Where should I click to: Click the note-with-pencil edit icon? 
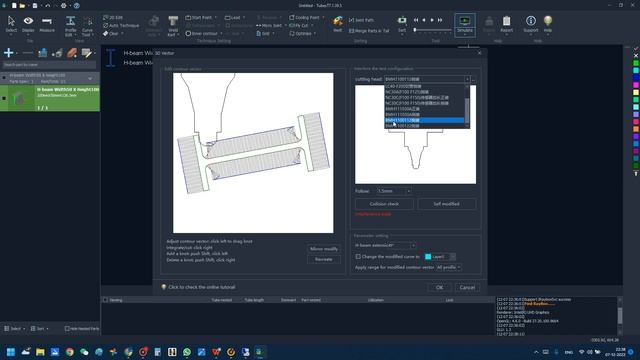pyautogui.click(x=86, y=53)
